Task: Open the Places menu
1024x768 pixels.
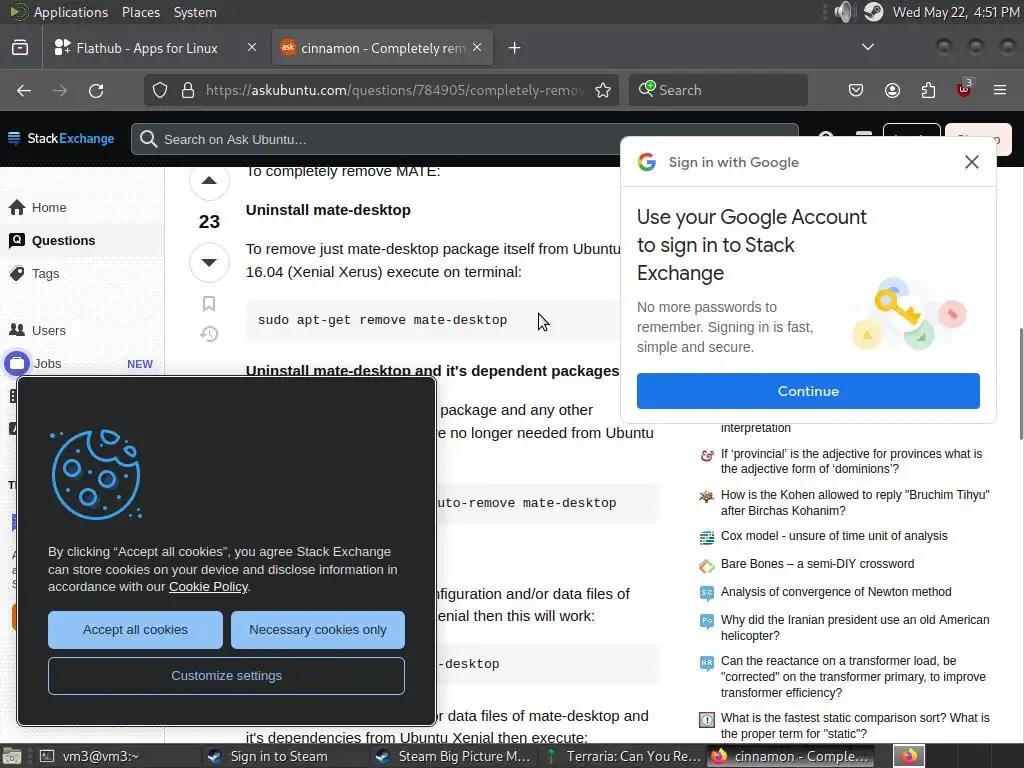Action: point(140,12)
